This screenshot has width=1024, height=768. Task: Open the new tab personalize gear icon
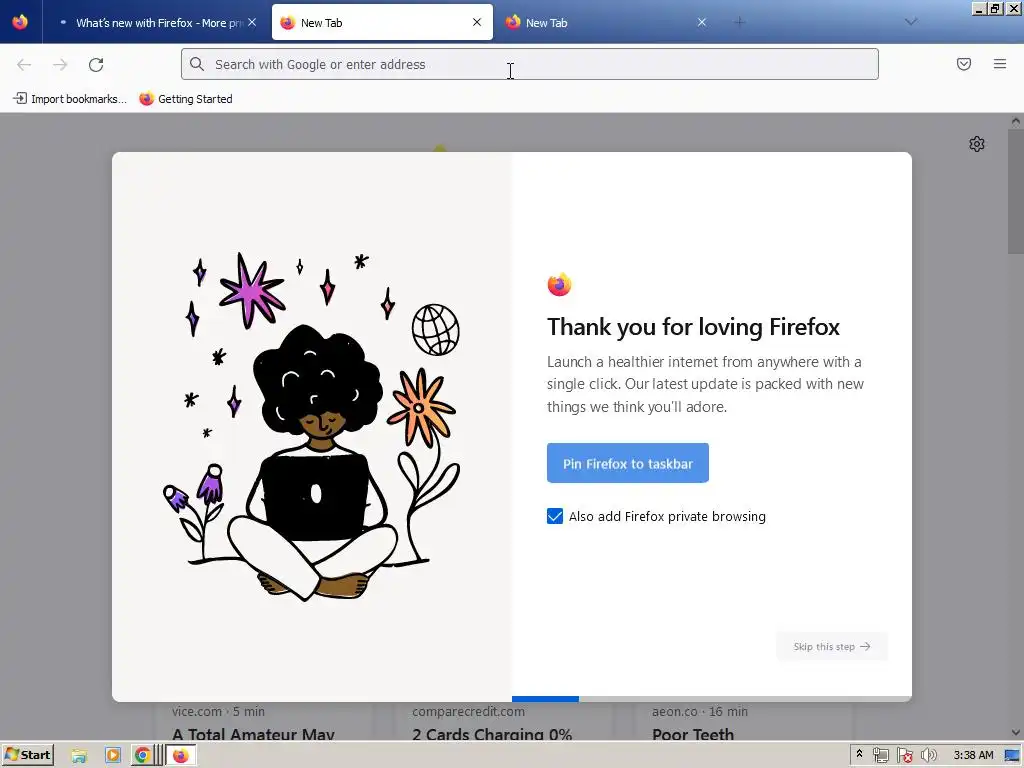pos(976,144)
